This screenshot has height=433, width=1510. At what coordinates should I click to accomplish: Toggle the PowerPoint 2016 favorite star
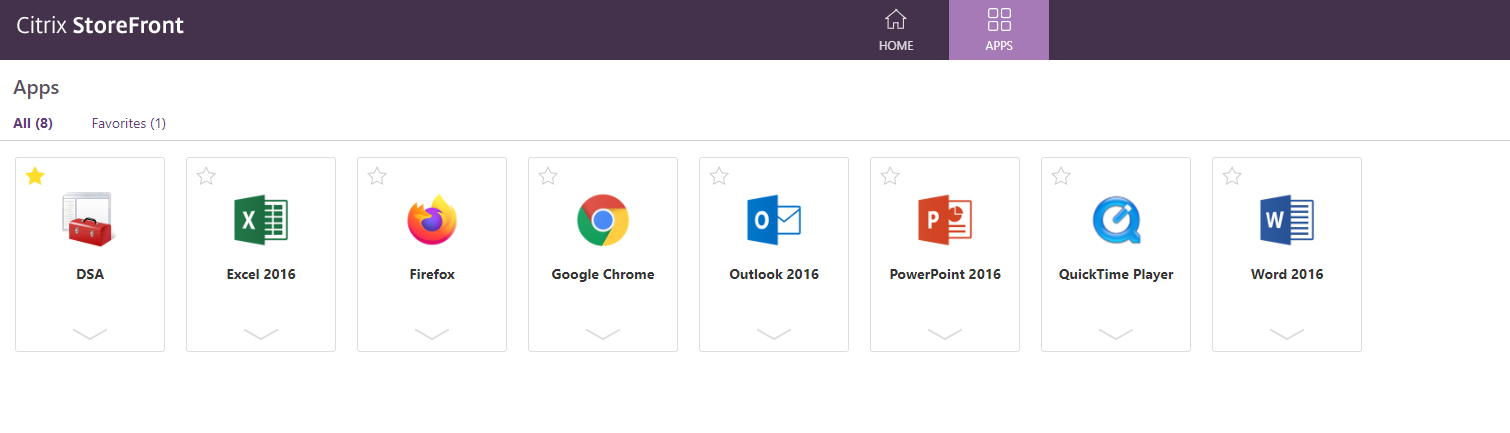(890, 176)
